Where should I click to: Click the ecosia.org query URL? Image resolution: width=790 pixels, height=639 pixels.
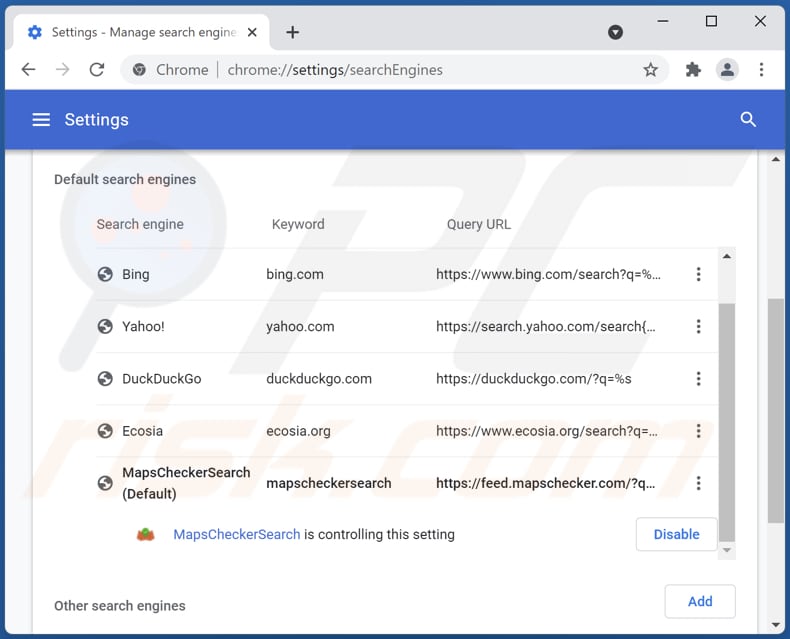point(547,431)
